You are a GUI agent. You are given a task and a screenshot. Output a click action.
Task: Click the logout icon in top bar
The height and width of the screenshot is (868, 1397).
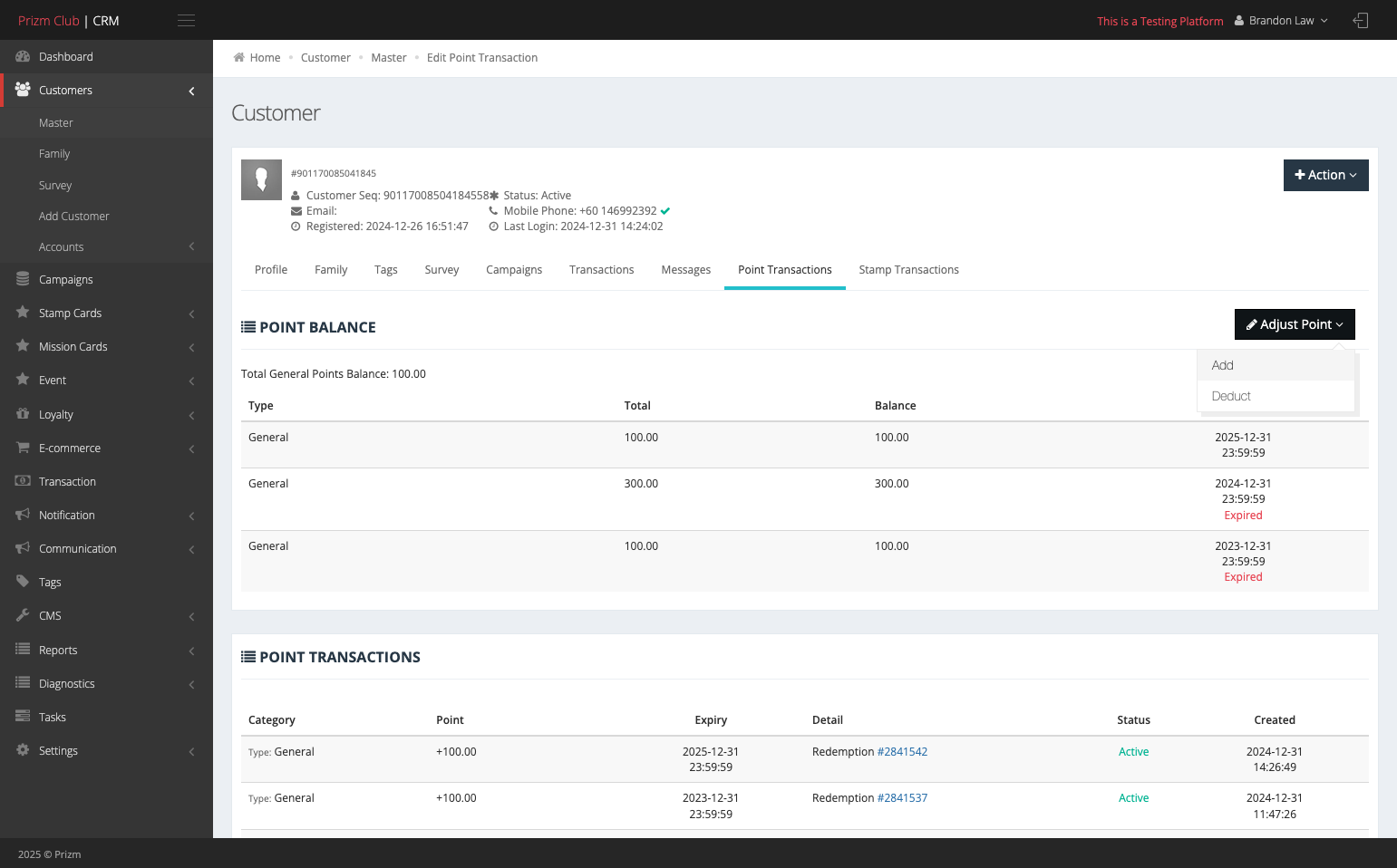coord(1360,20)
